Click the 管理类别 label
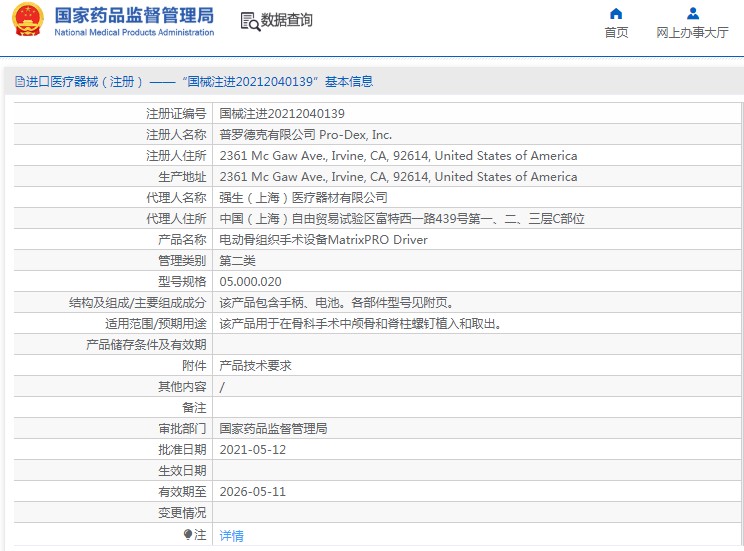744x551 pixels. (x=182, y=261)
